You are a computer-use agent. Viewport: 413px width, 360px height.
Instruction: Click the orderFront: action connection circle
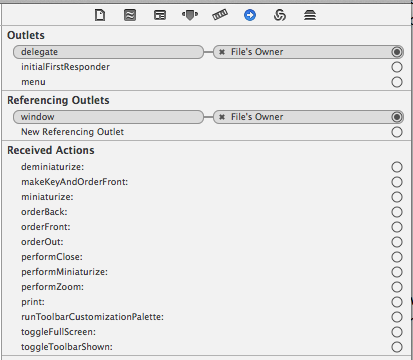(397, 227)
